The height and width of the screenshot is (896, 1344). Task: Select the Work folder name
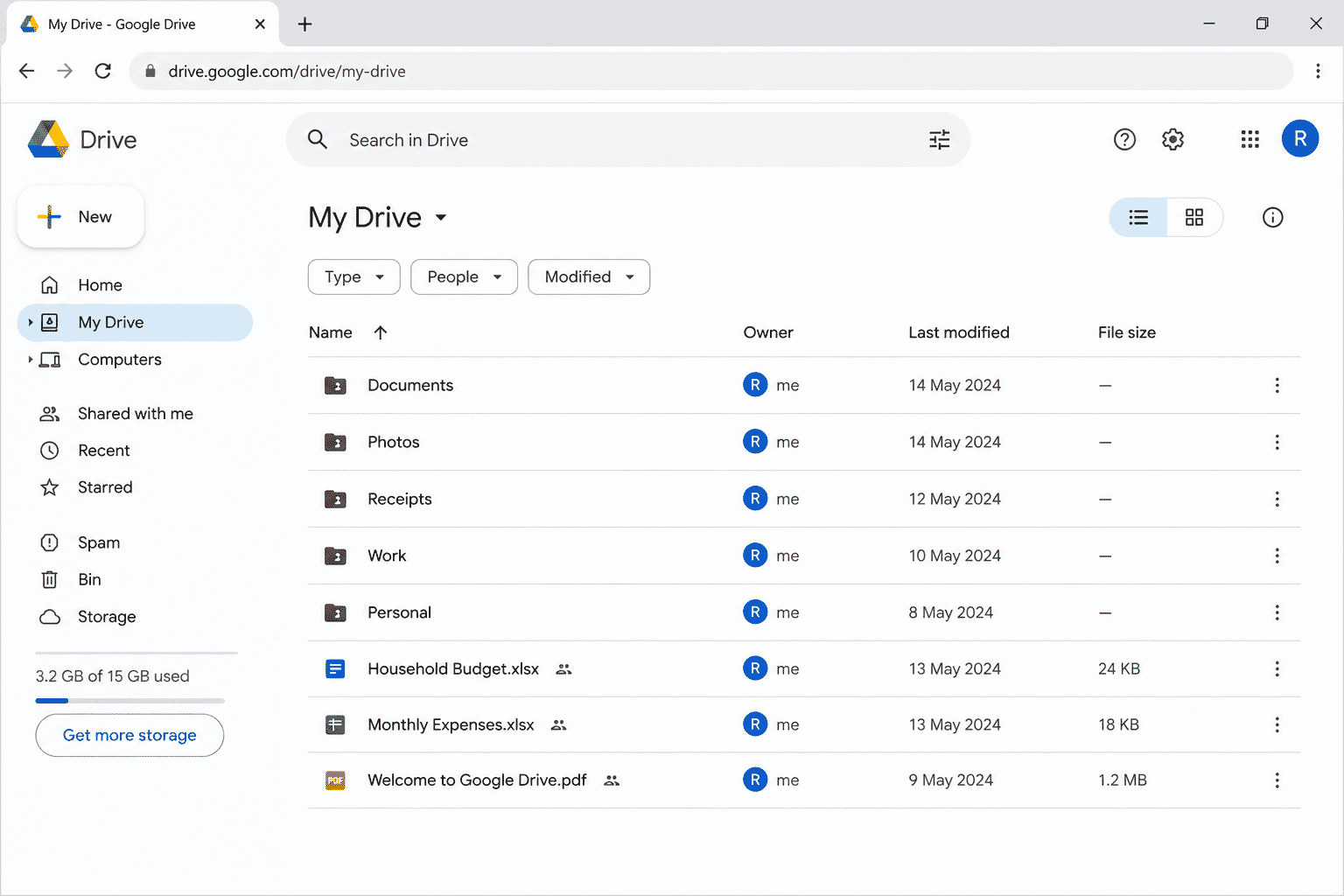point(387,556)
